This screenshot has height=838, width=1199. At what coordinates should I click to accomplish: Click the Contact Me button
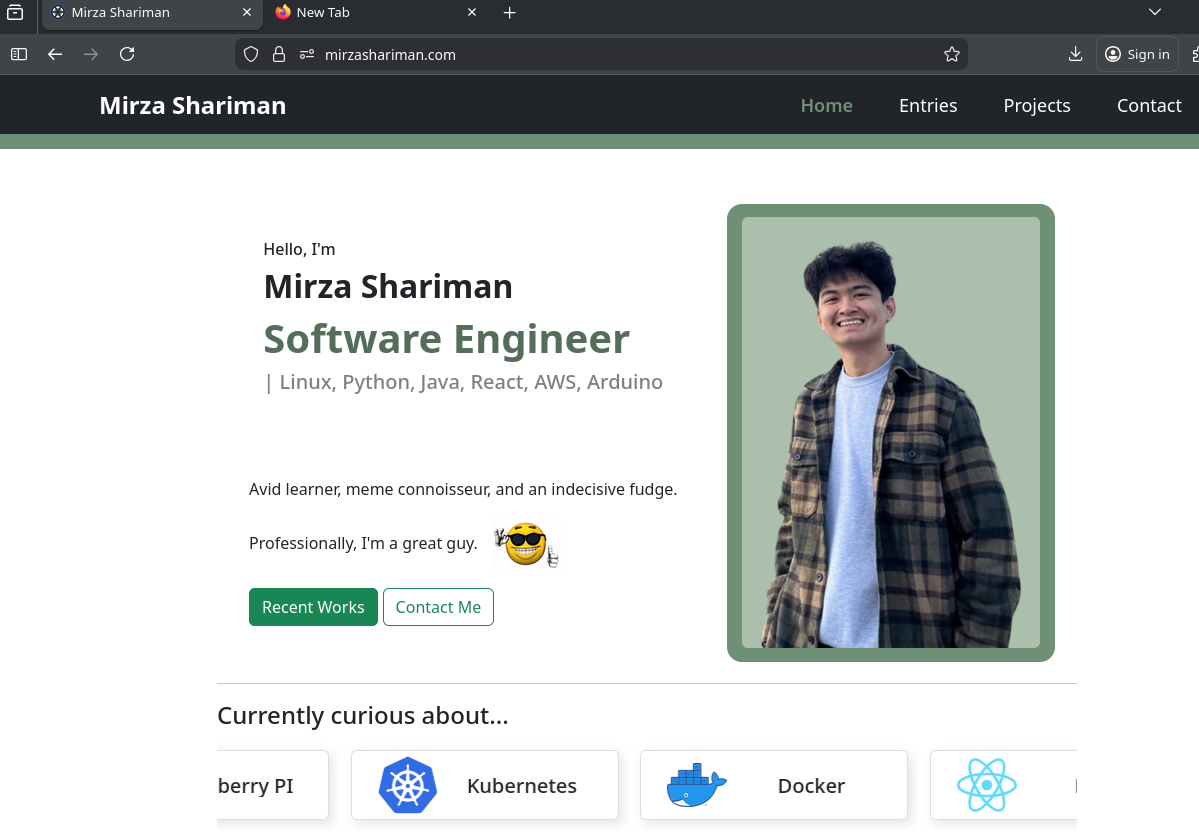(x=438, y=607)
